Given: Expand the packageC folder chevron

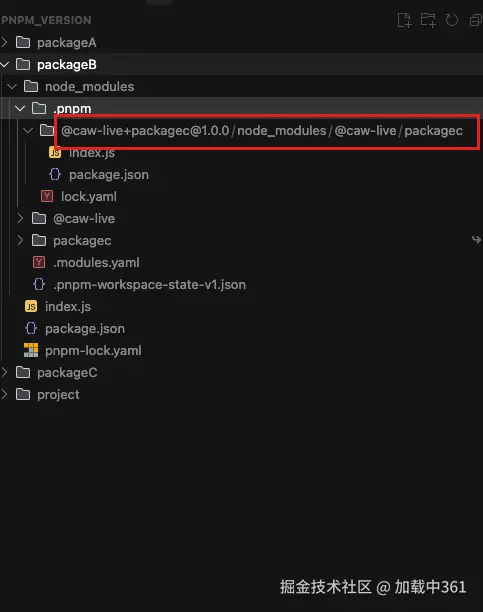Looking at the screenshot, I should (5, 372).
